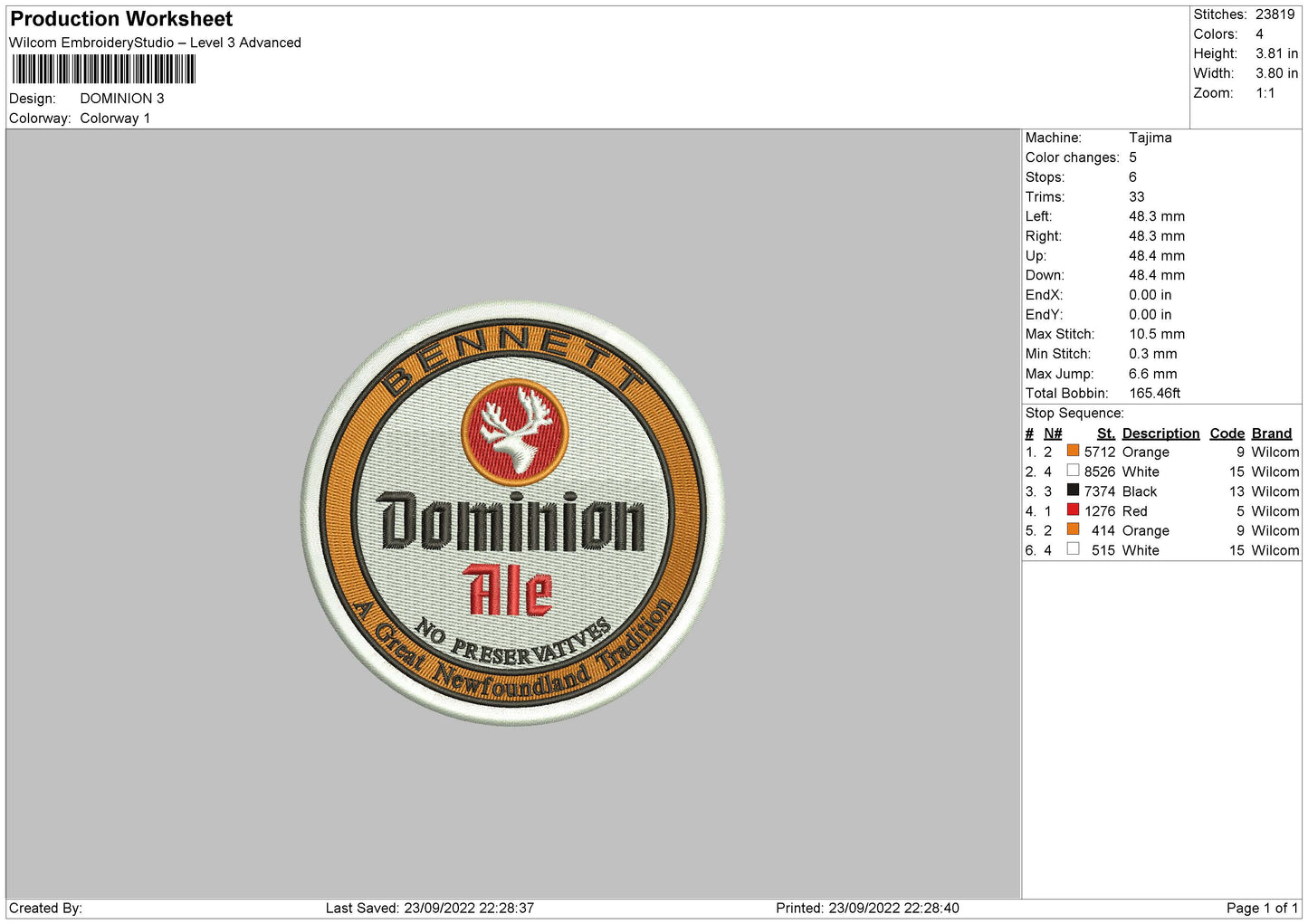Image resolution: width=1308 pixels, height=924 pixels.
Task: Click the Page 1 of 1 label
Action: point(1262,908)
